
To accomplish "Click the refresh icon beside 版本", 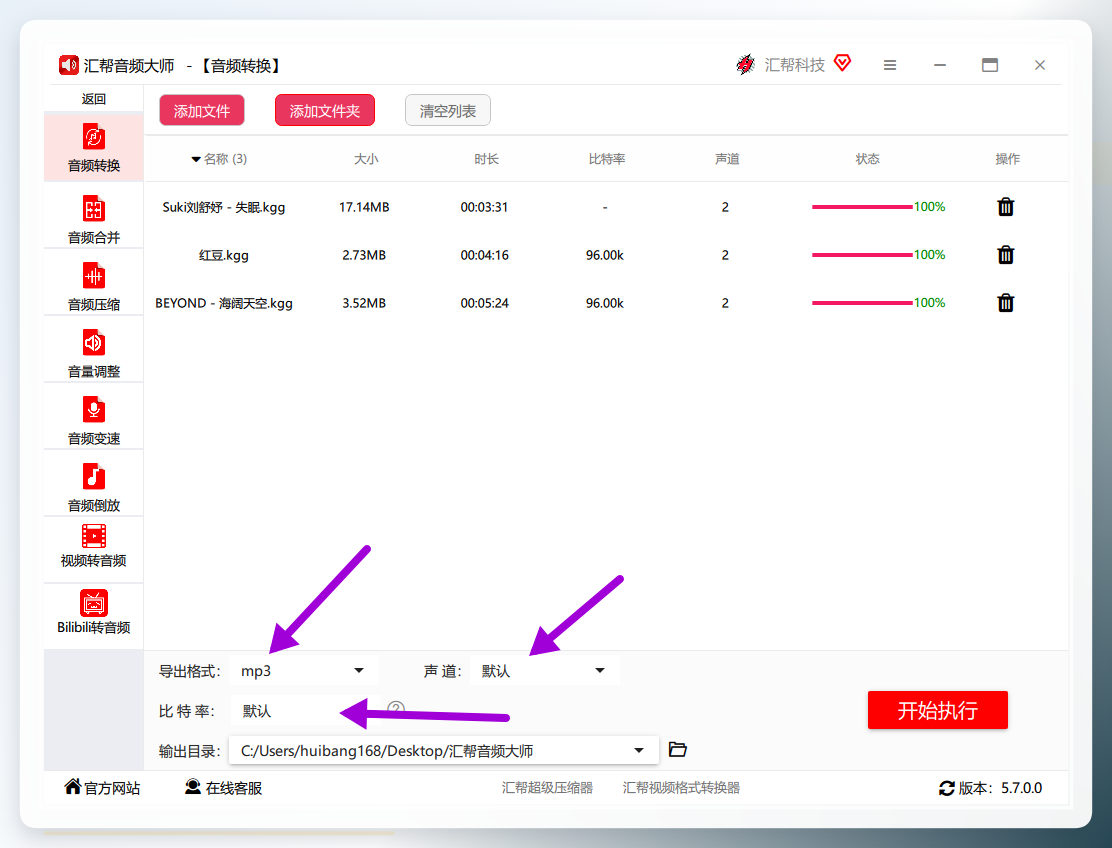I will click(947, 788).
